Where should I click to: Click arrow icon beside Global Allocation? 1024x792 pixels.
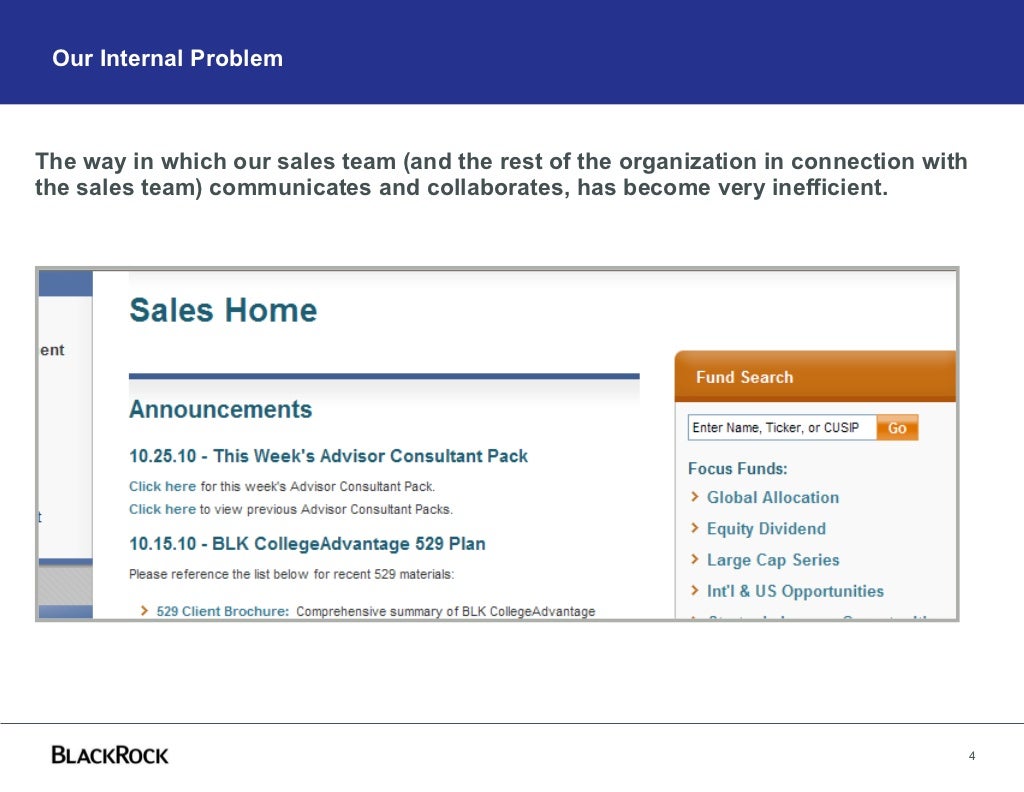(x=695, y=497)
